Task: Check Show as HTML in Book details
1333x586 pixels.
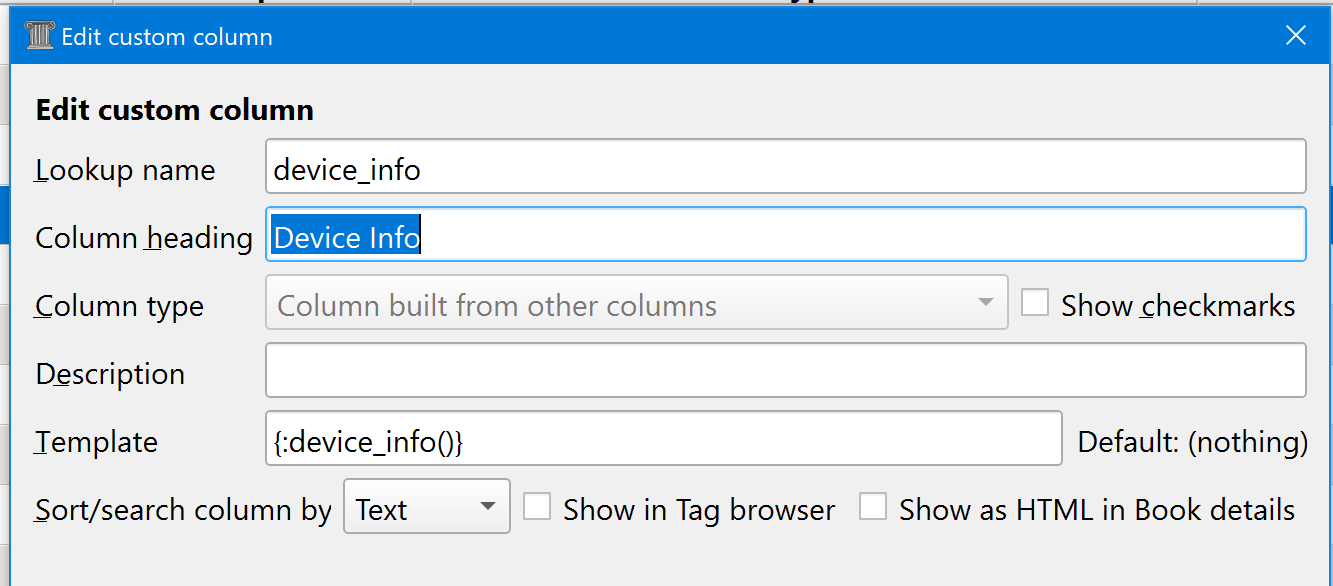Action: pyautogui.click(x=873, y=507)
